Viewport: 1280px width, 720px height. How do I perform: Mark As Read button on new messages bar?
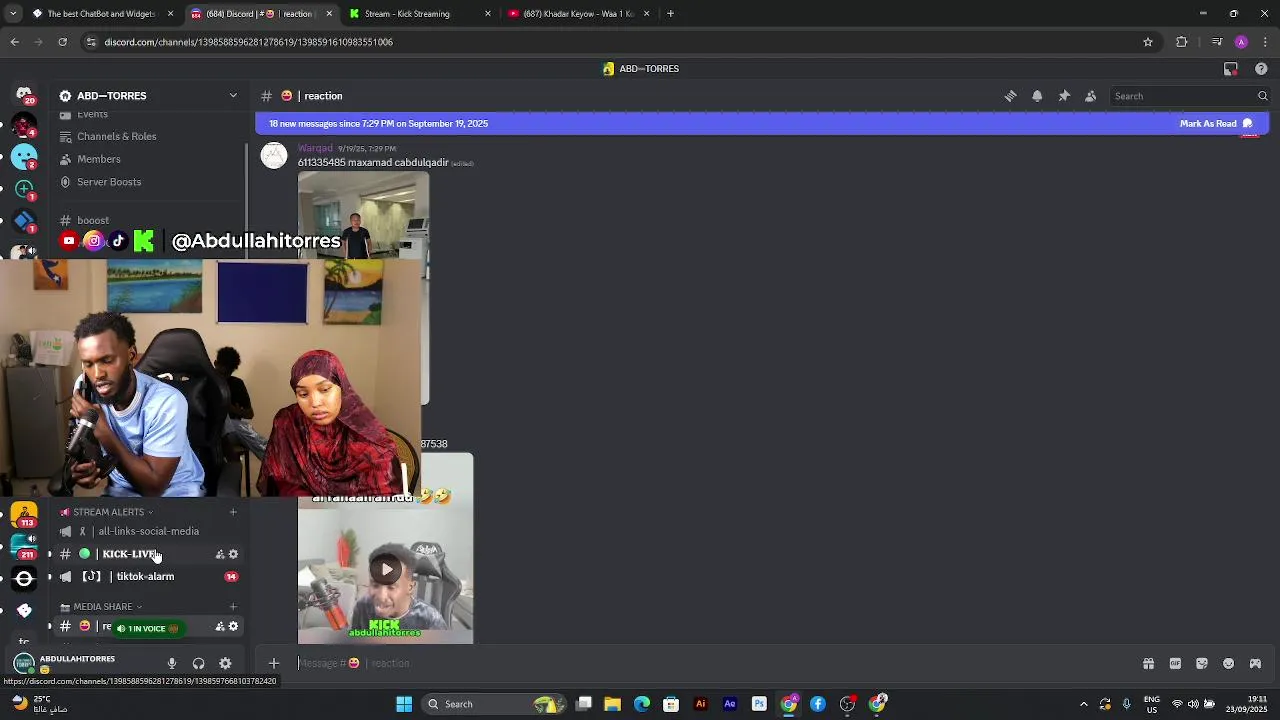click(x=1216, y=124)
